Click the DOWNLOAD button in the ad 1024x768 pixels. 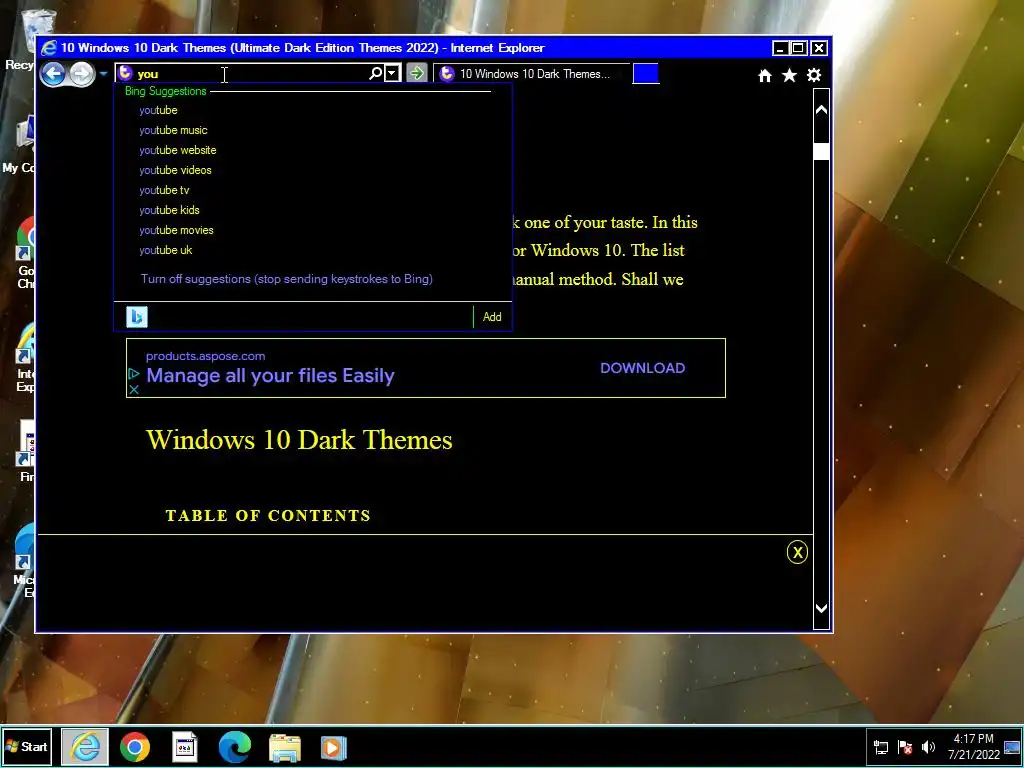tap(643, 368)
